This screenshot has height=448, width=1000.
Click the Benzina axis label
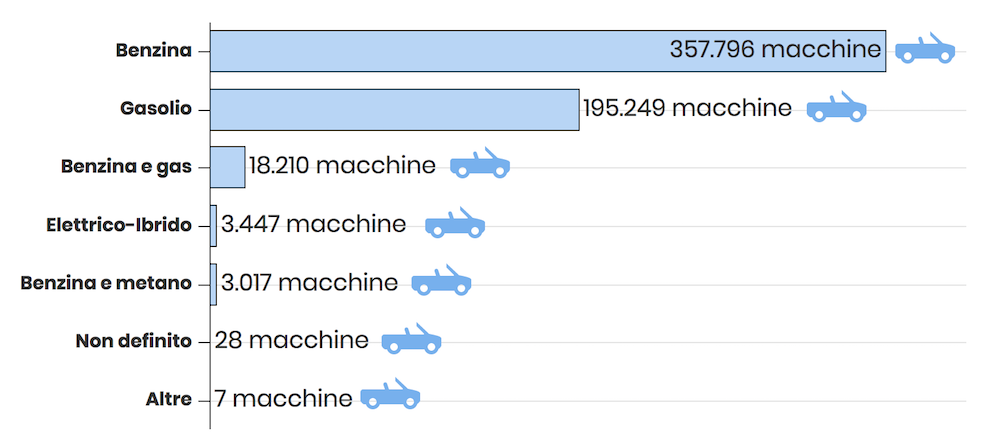pos(154,50)
